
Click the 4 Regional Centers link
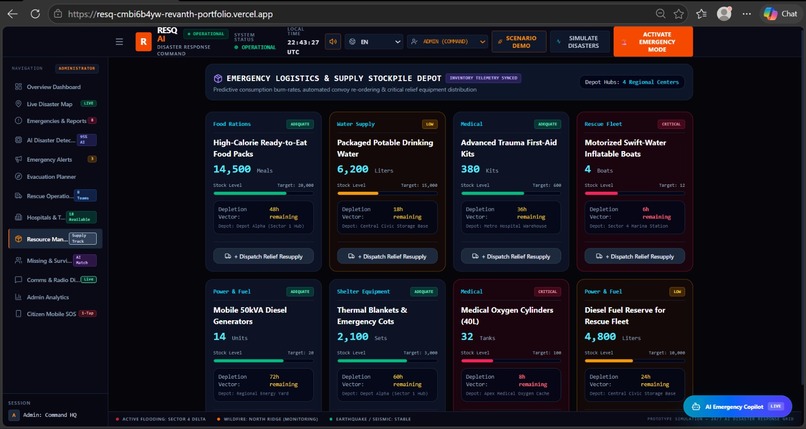[x=651, y=82]
